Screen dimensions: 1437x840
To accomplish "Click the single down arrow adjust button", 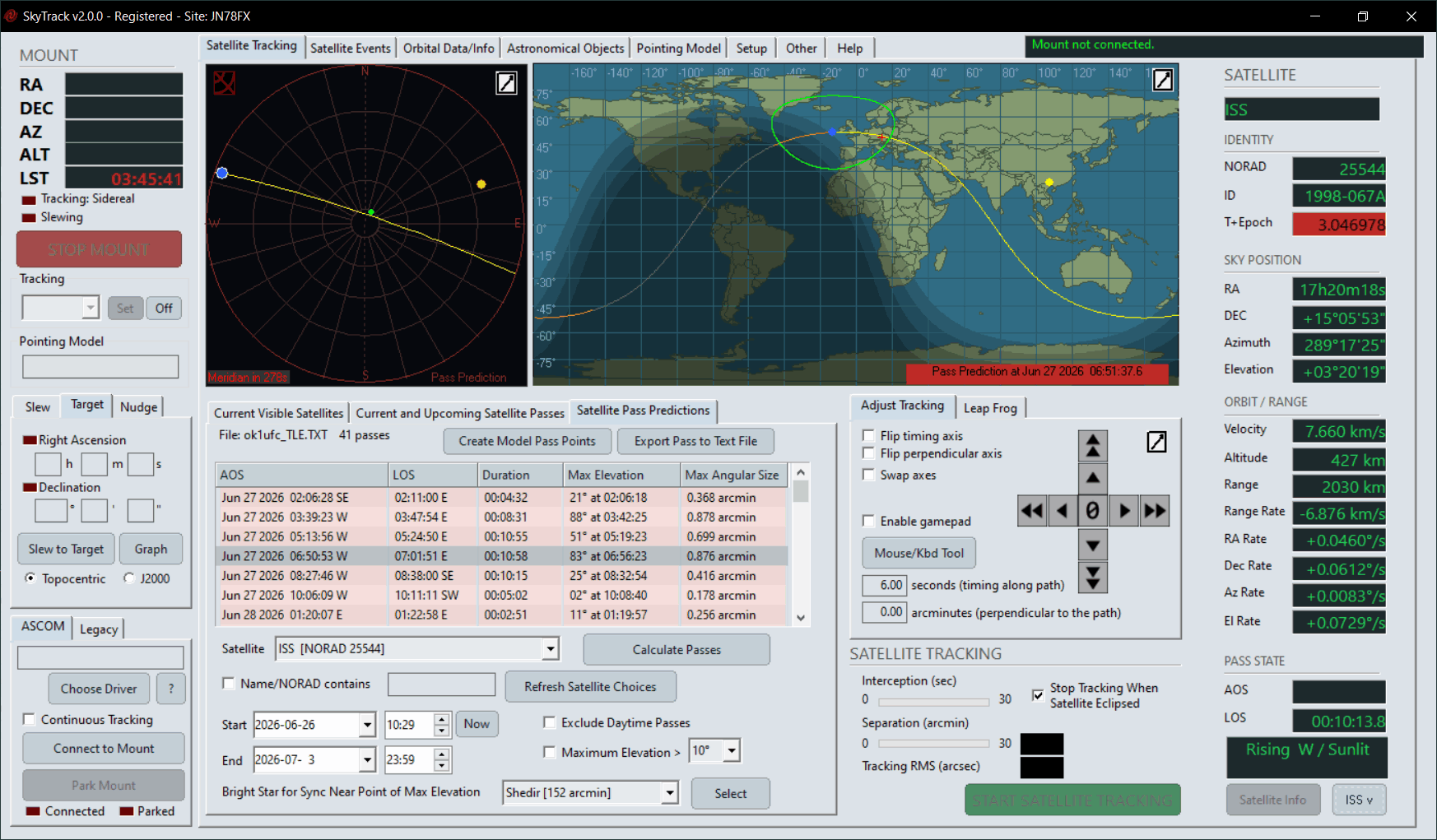I will (1092, 545).
